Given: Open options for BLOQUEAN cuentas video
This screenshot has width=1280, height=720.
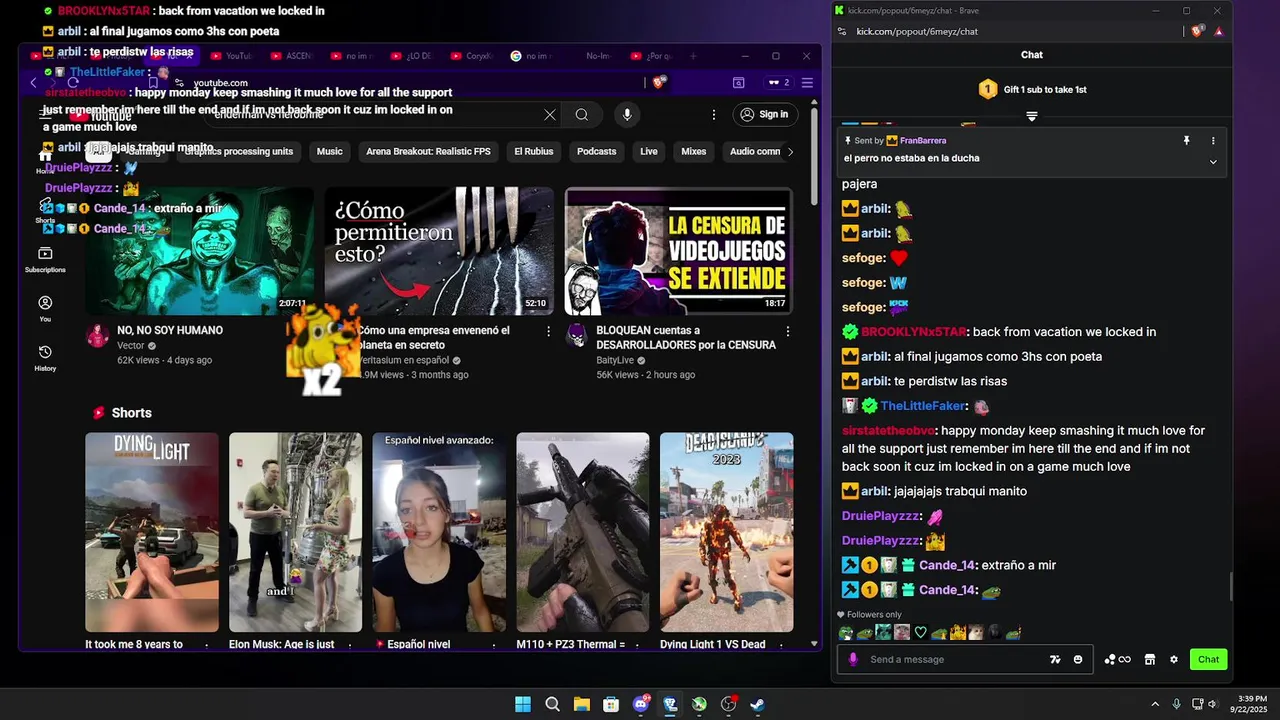Looking at the screenshot, I should pos(788,331).
